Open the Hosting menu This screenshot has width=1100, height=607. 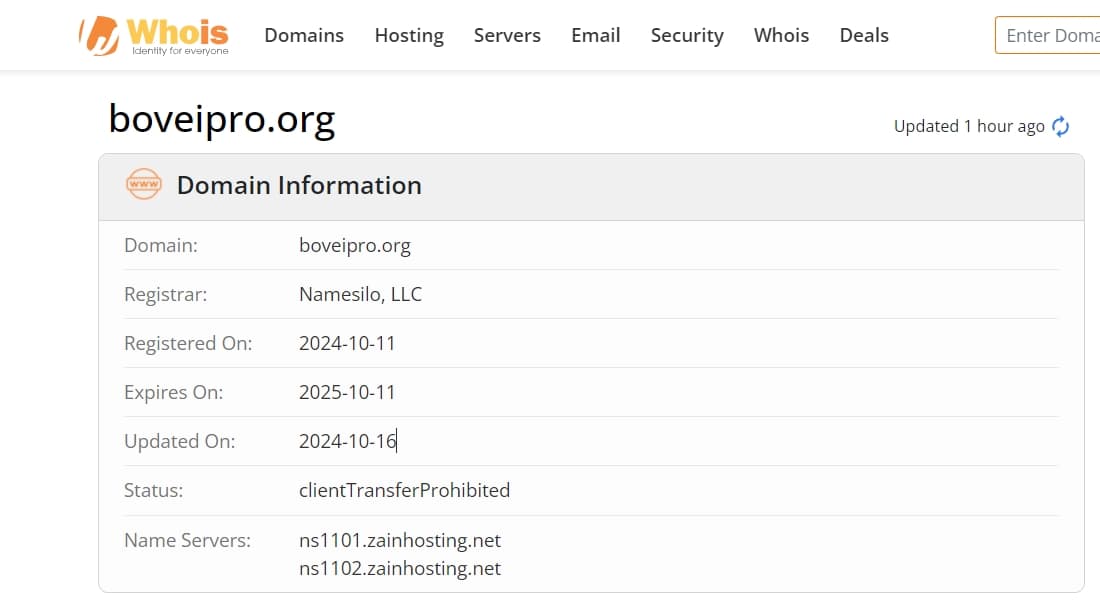[x=409, y=35]
